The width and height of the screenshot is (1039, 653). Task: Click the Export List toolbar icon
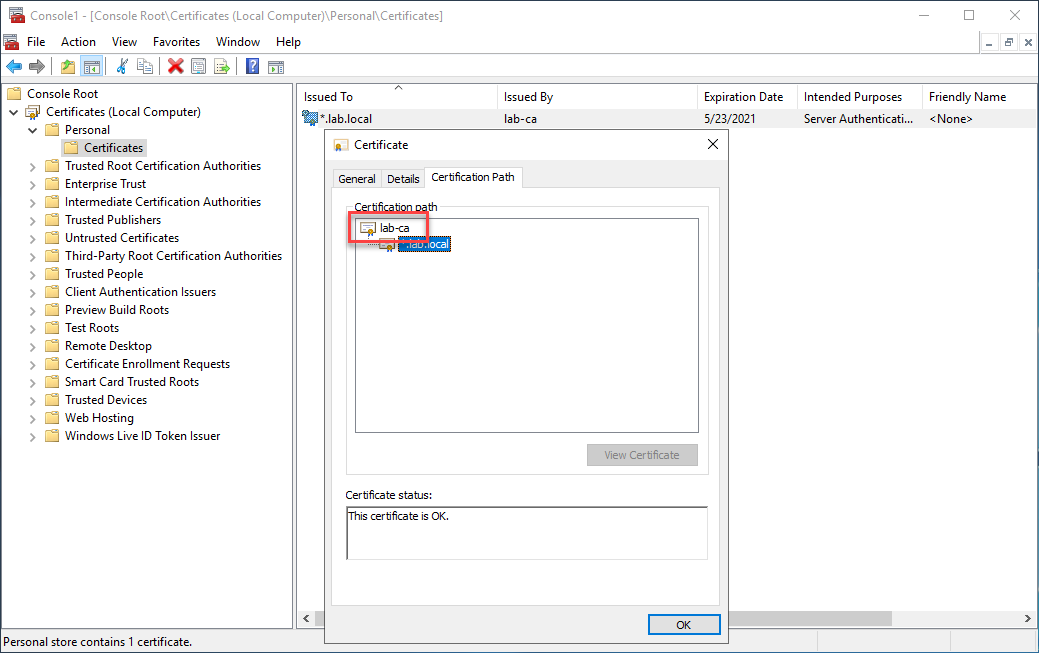[x=222, y=67]
